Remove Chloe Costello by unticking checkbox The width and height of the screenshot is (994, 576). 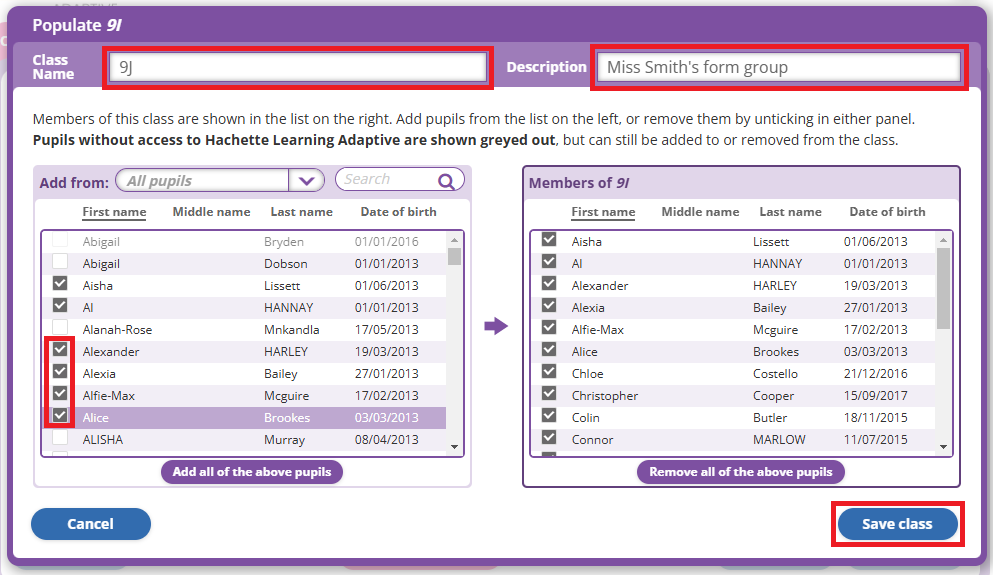tap(549, 372)
